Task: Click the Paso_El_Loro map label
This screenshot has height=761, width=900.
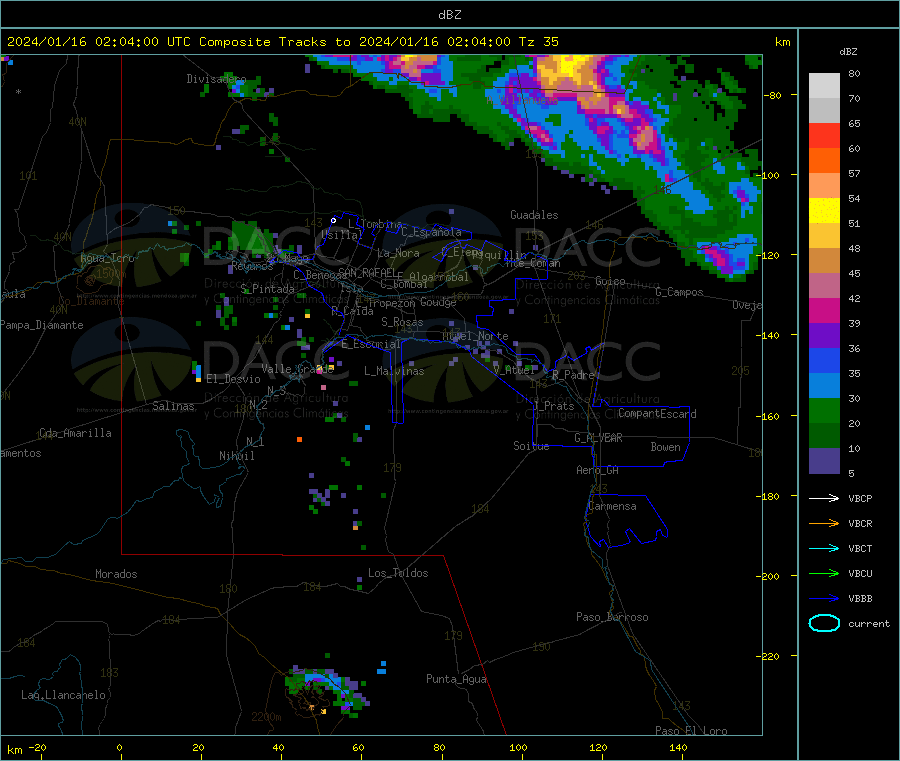Action: coord(691,731)
